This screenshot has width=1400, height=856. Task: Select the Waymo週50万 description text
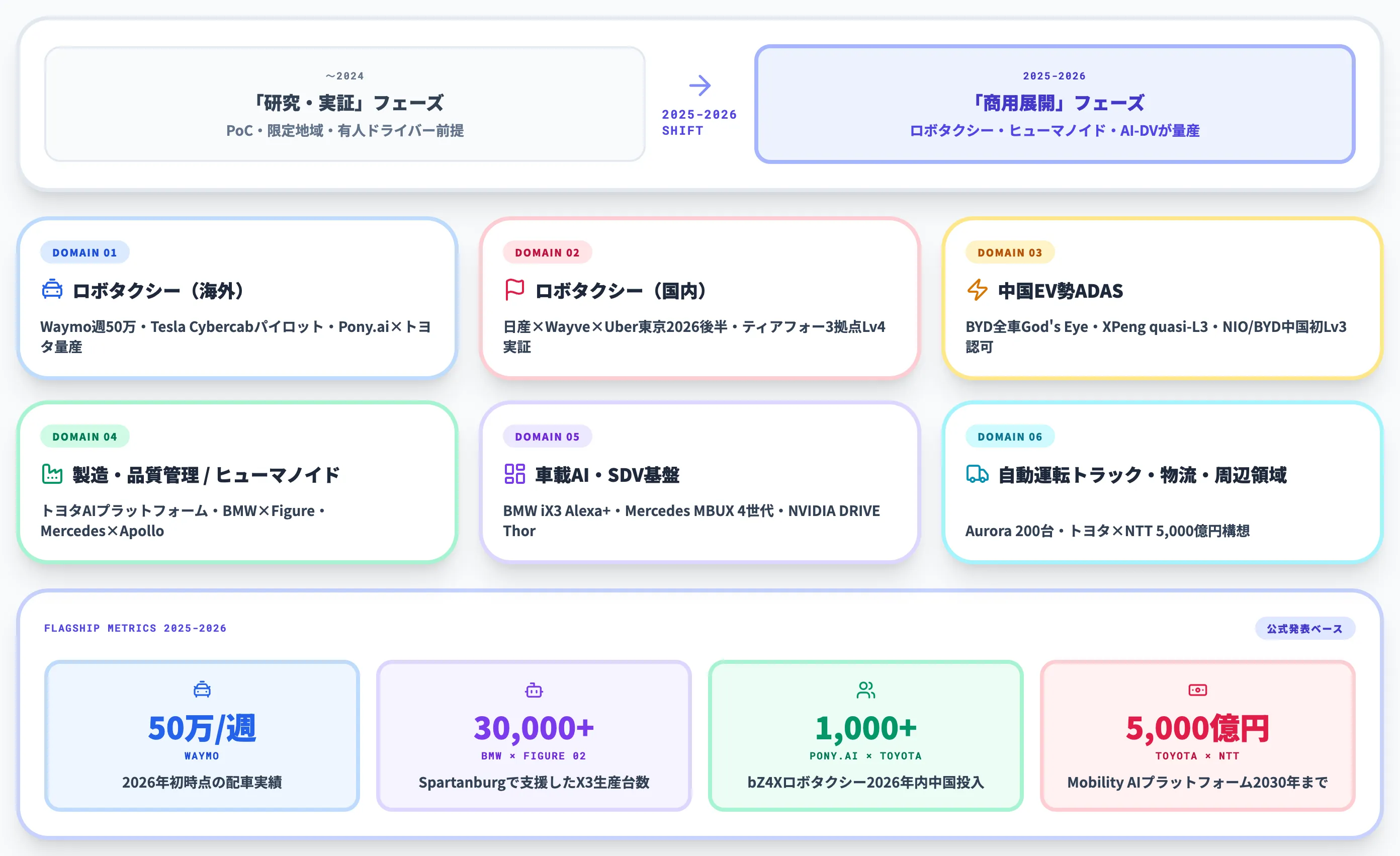(236, 336)
